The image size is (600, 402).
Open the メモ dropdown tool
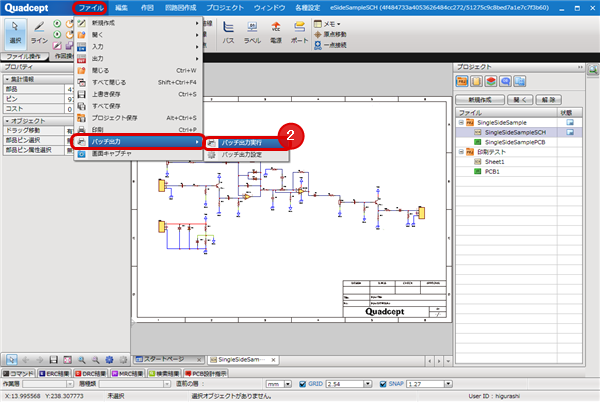(328, 24)
